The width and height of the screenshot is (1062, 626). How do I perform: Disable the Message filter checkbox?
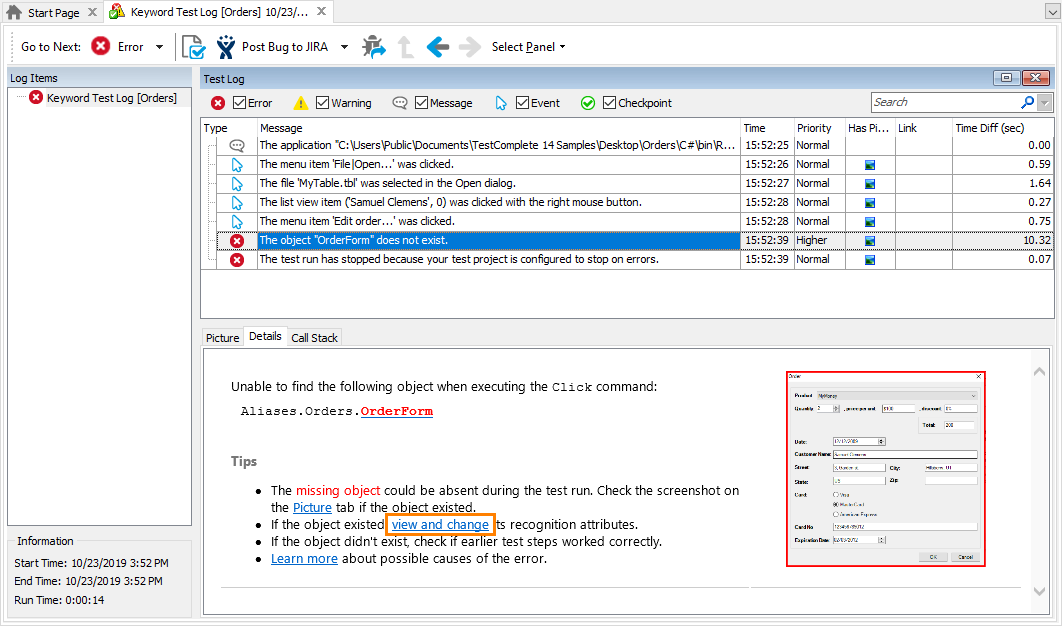(424, 102)
